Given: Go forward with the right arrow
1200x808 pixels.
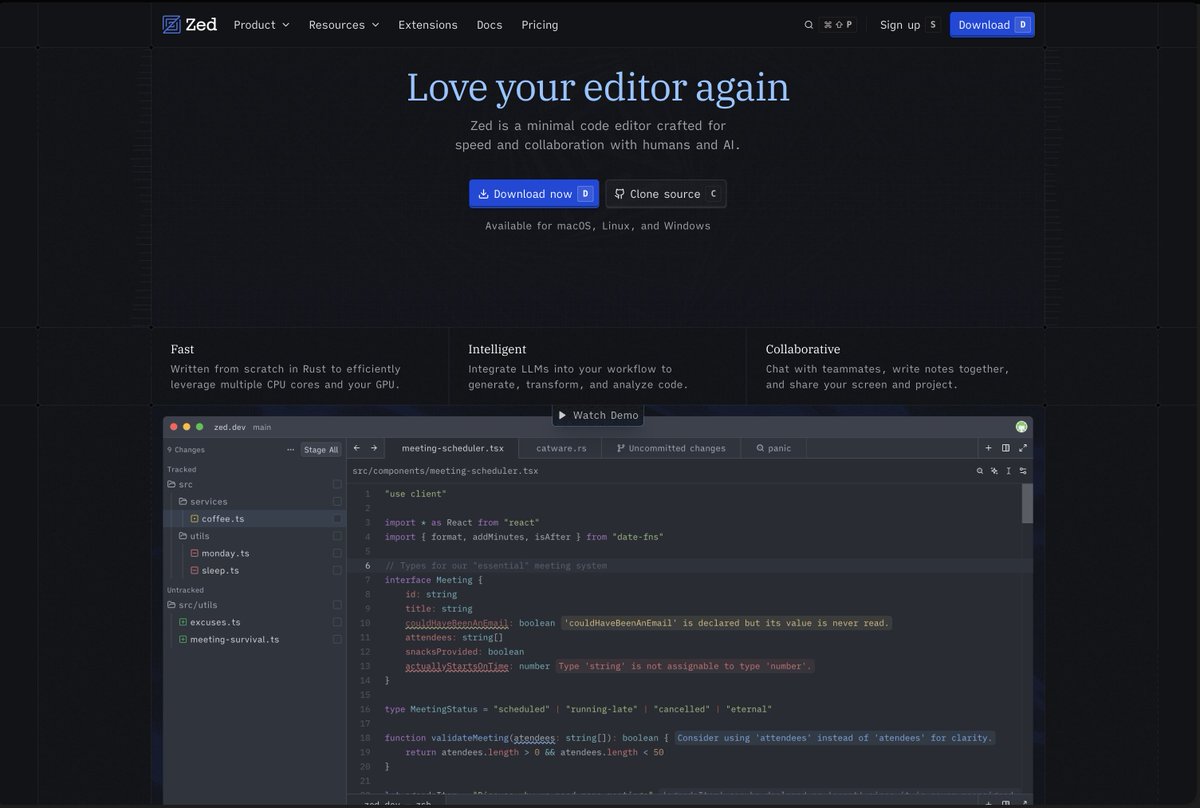Looking at the screenshot, I should pos(374,448).
